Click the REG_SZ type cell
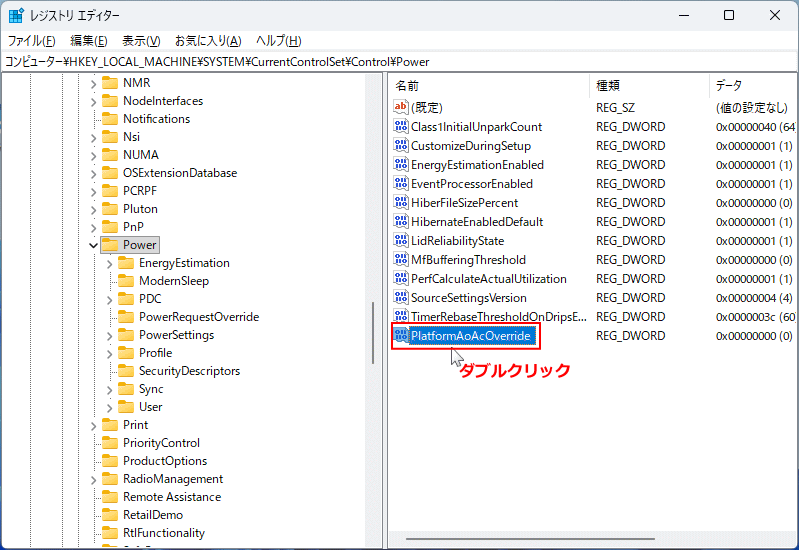This screenshot has height=550, width=799. (615, 108)
